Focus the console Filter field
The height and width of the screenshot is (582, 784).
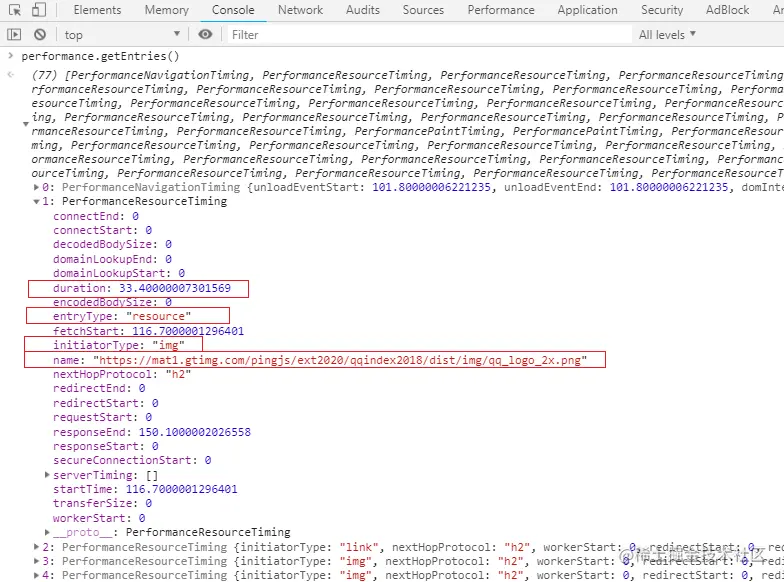pyautogui.click(x=430, y=34)
